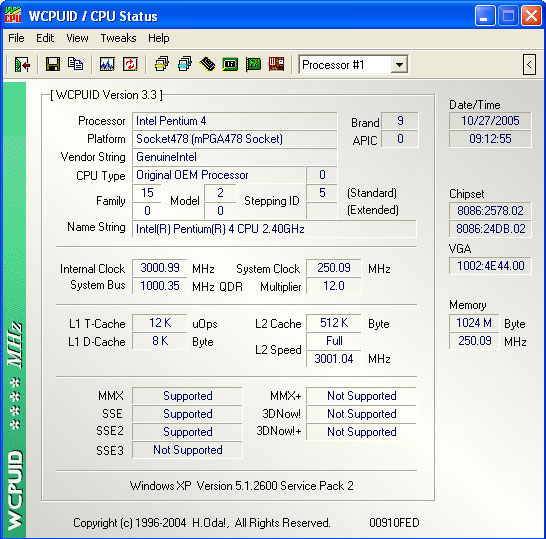Screen dimensions: 546x539
Task: Click the Stepping ID value 5
Action: [322, 193]
